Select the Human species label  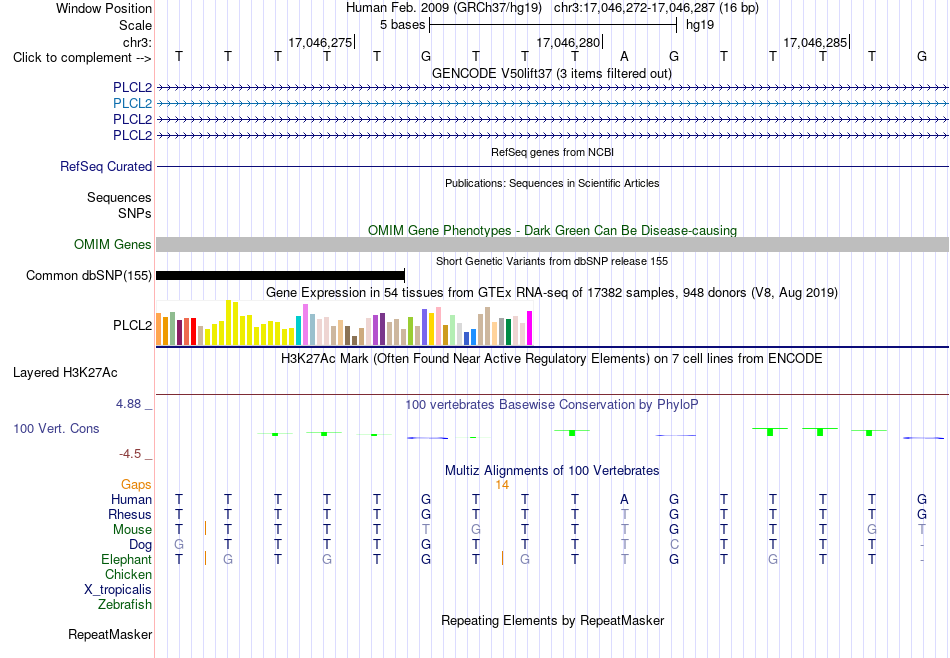(x=131, y=499)
